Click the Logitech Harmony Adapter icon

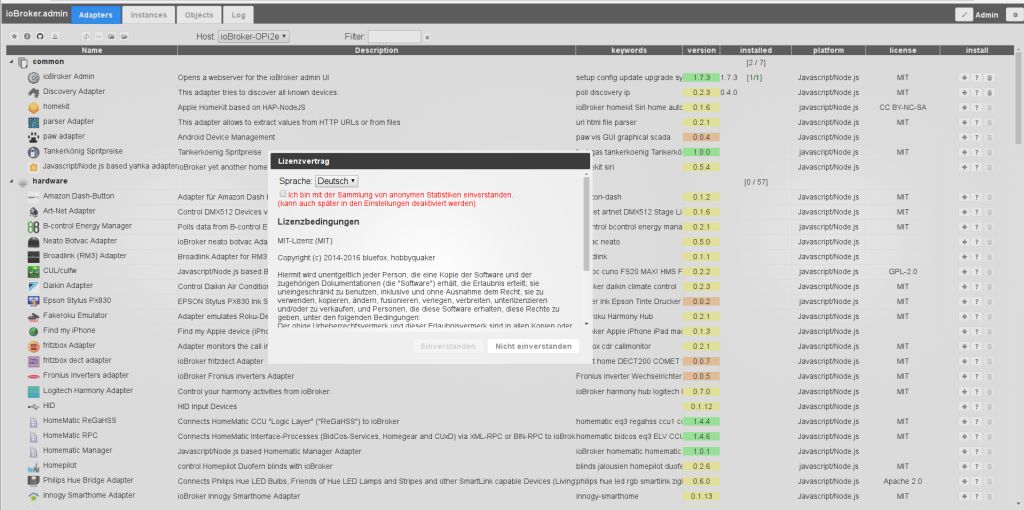click(x=33, y=391)
